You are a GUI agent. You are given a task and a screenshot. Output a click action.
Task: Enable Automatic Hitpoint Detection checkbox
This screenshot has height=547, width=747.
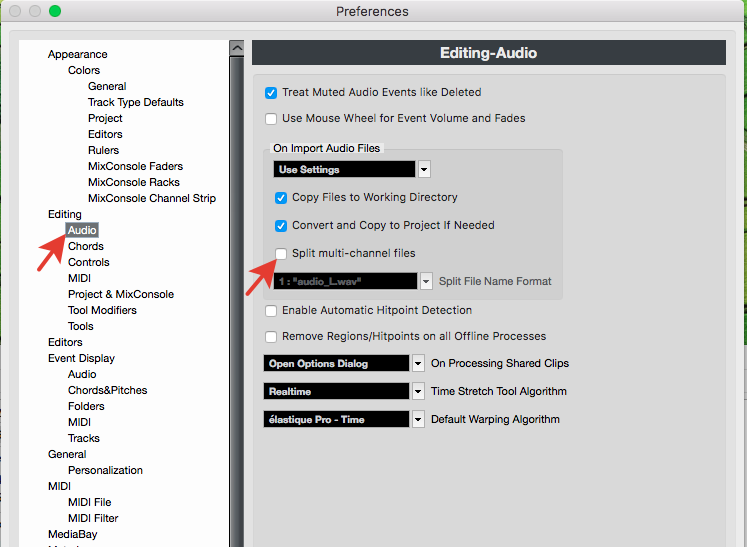click(271, 311)
